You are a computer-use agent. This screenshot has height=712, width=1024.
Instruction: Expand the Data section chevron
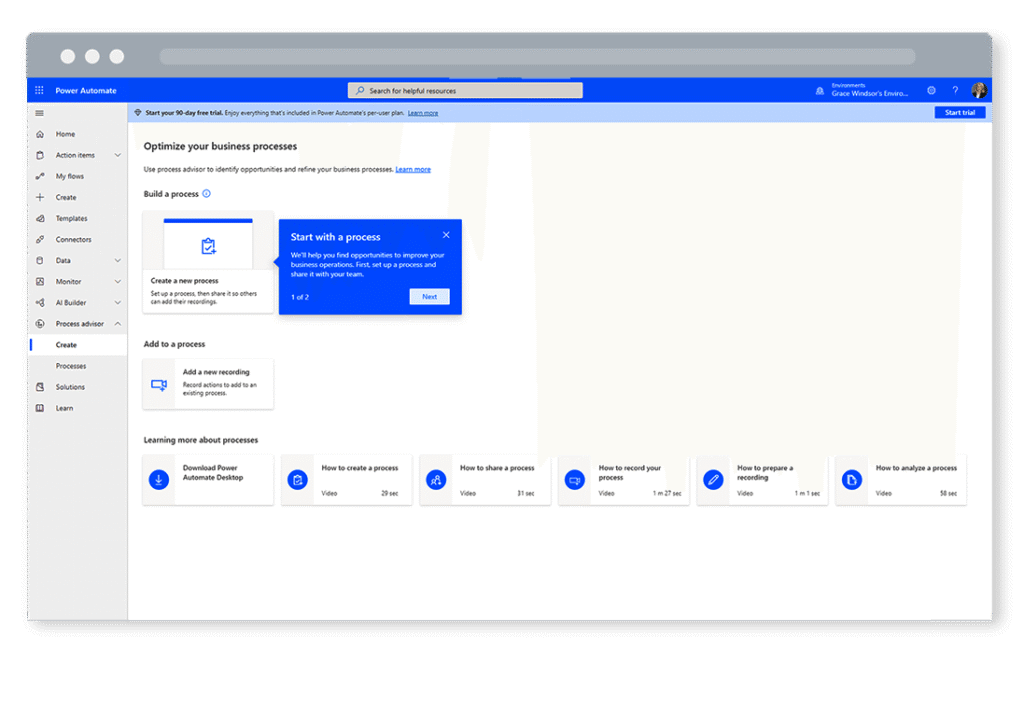[118, 260]
